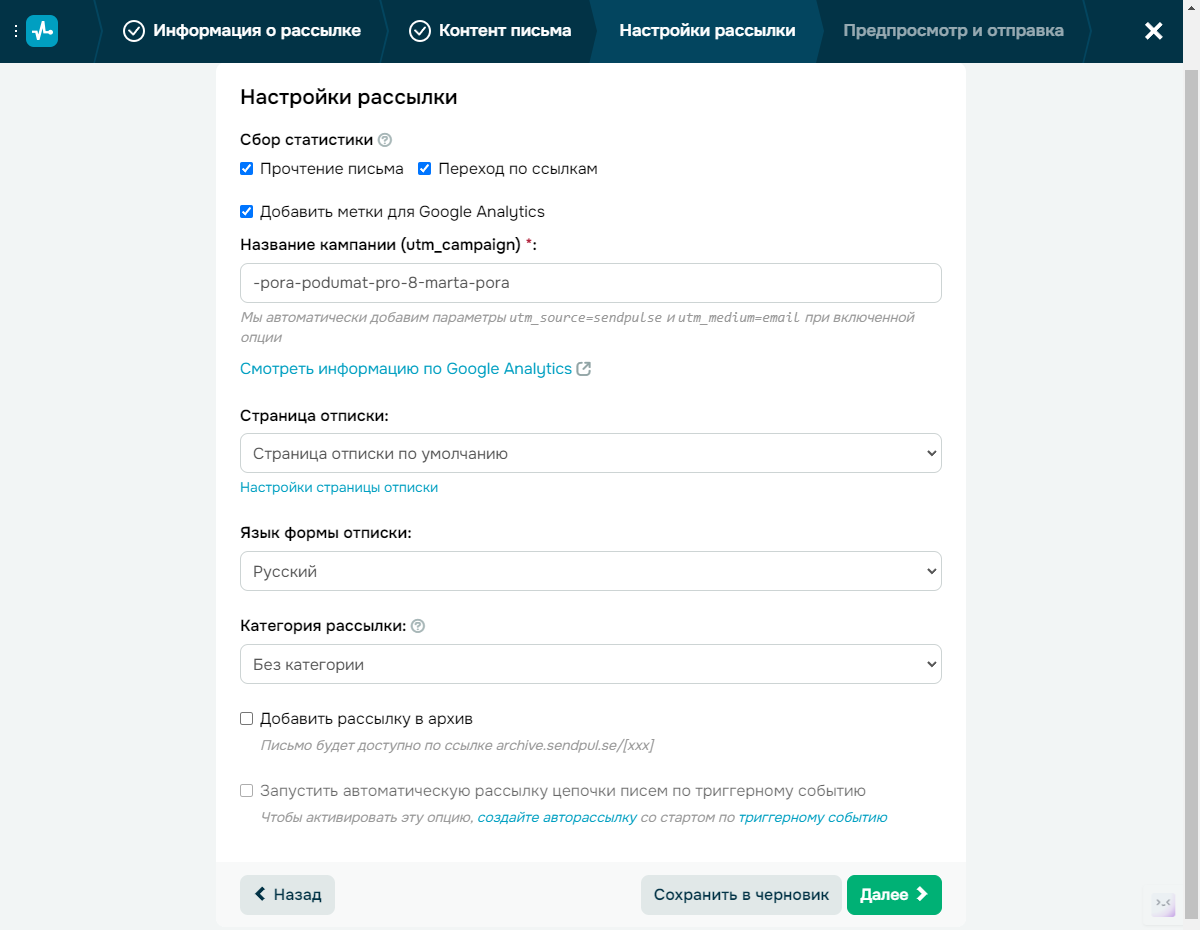Viewport: 1200px width, 930px height.
Task: Expand the Язык формы отписки dropdown
Action: click(x=591, y=571)
